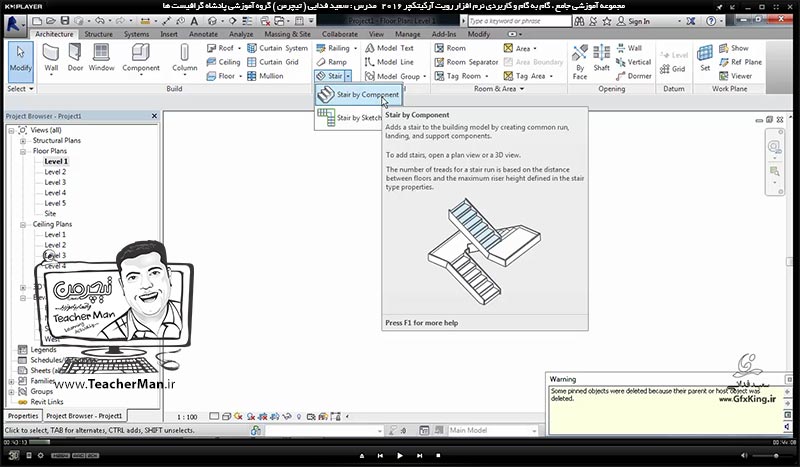The image size is (800, 467).
Task: Switch to the Annotate tab
Action: pyautogui.click(x=203, y=34)
